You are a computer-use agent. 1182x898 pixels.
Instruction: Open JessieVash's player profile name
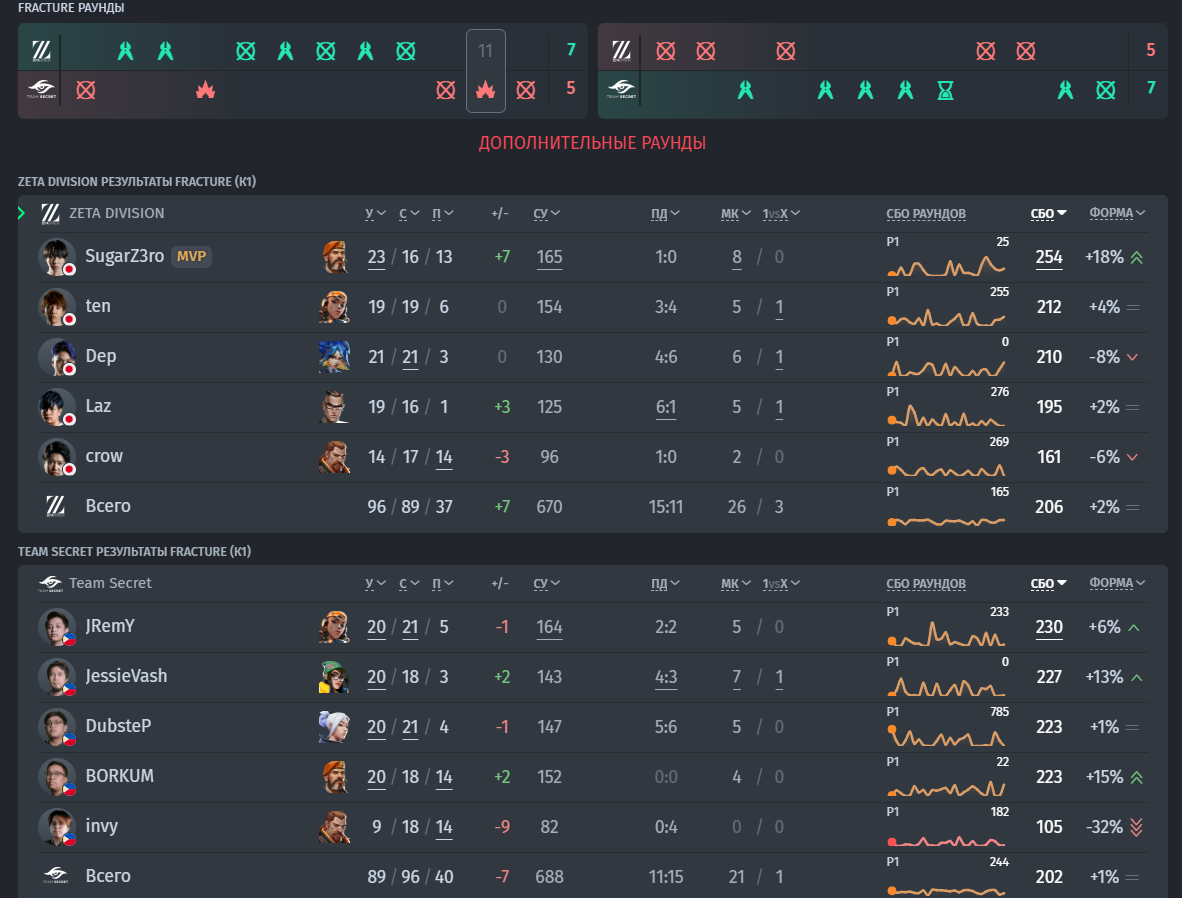tap(127, 676)
